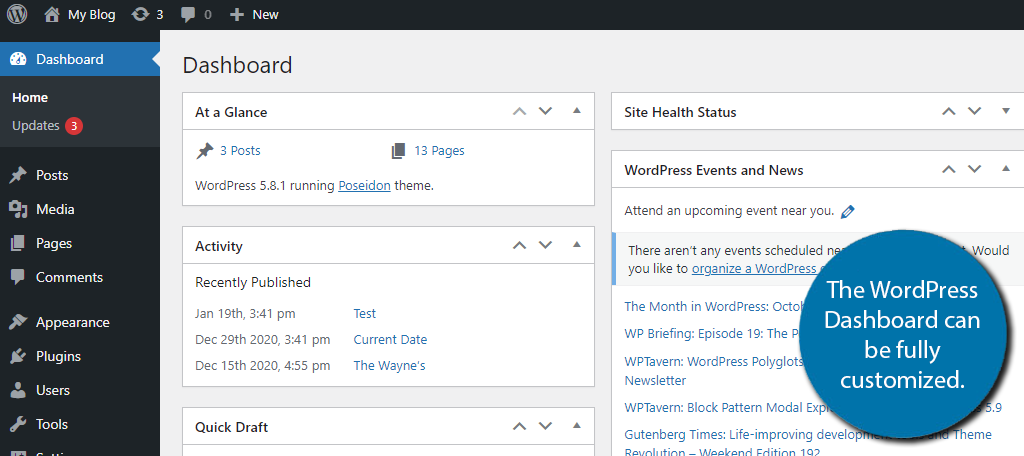Click the Tools wrench icon
The width and height of the screenshot is (1024, 456).
coord(18,424)
